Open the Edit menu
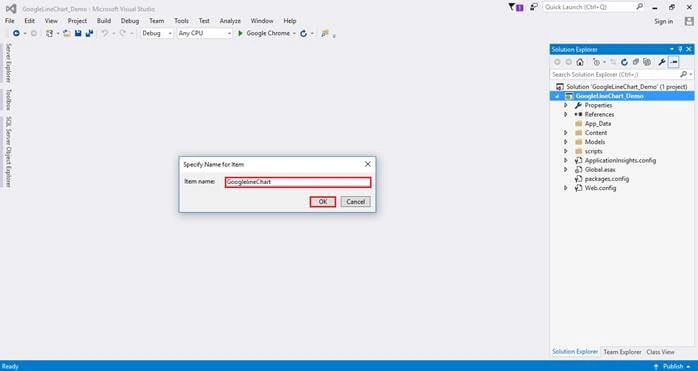The image size is (698, 371). click(x=29, y=21)
